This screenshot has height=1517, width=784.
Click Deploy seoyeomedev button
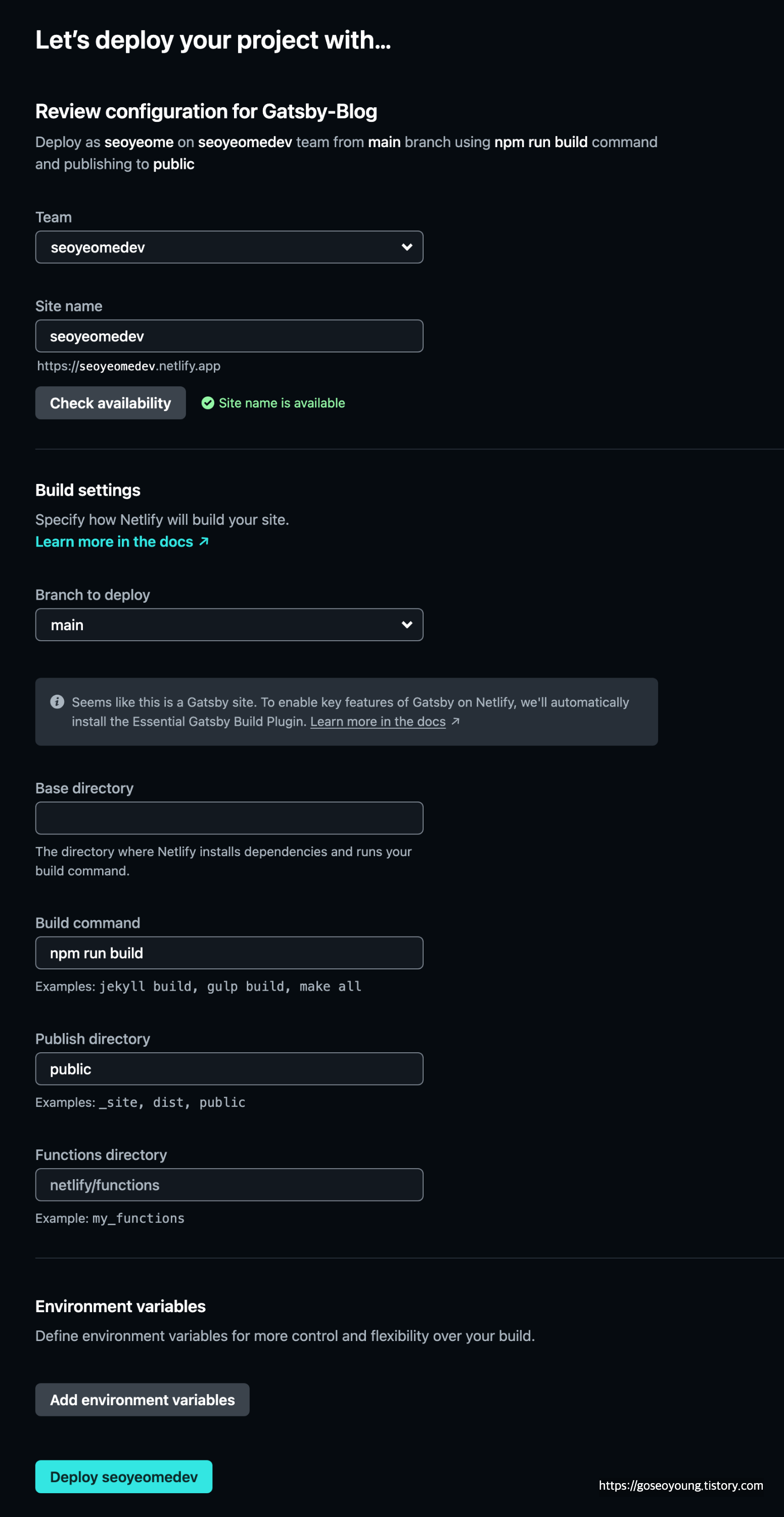tap(124, 1477)
